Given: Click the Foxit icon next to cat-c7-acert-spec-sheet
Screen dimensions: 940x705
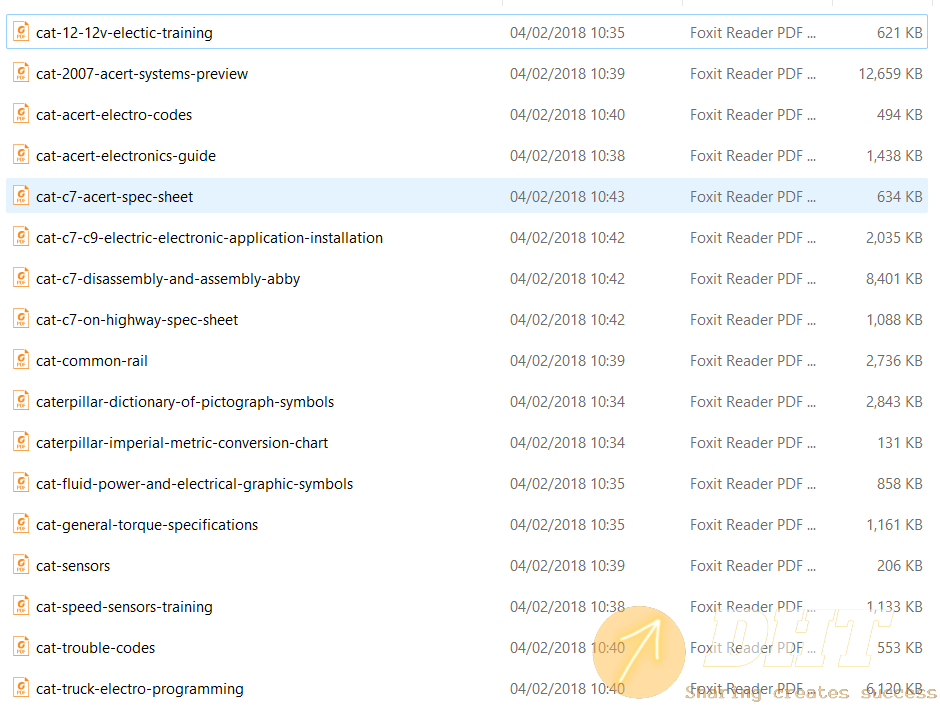Looking at the screenshot, I should point(21,195).
